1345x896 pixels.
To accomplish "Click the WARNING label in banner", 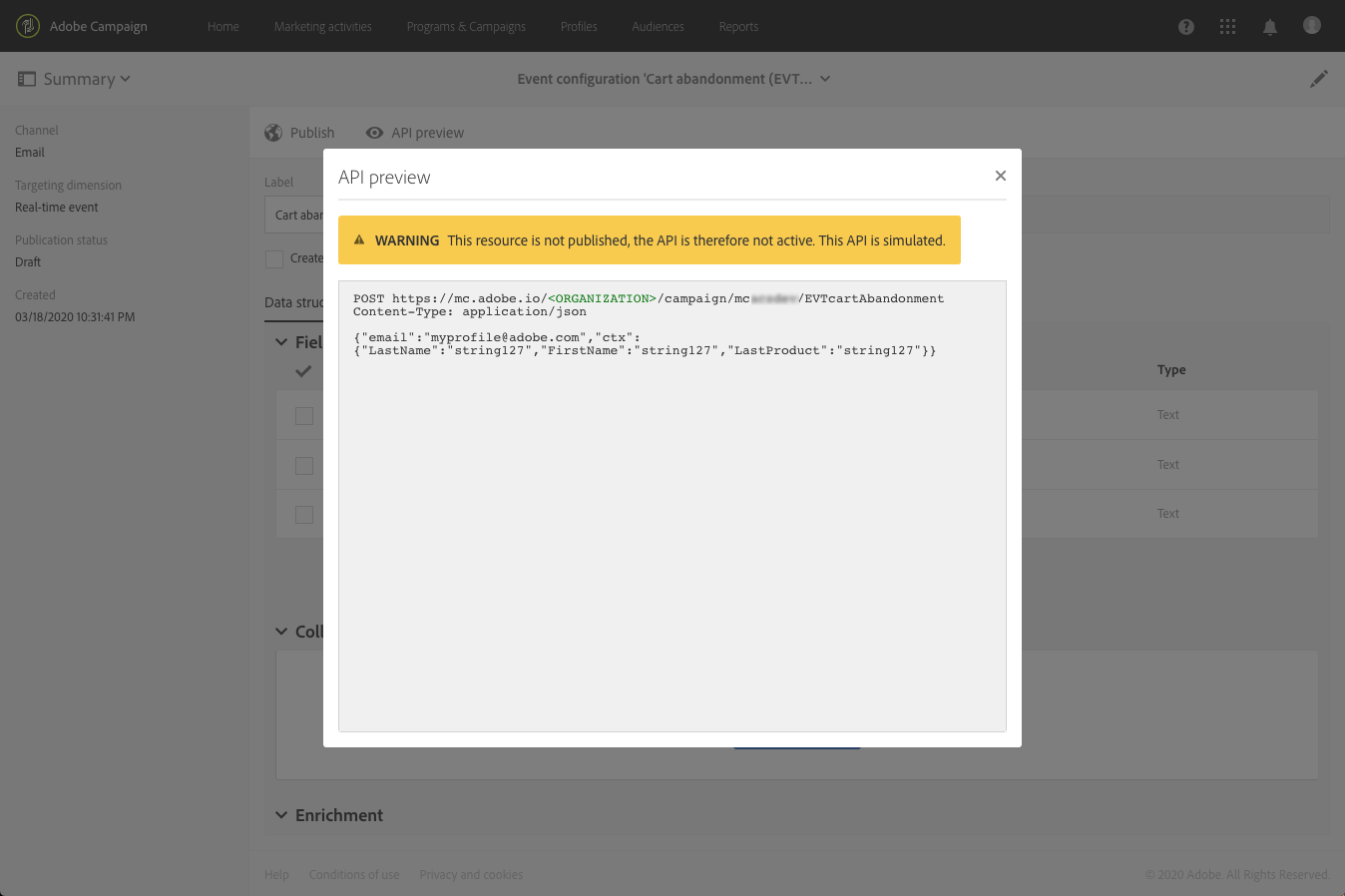I will (407, 240).
